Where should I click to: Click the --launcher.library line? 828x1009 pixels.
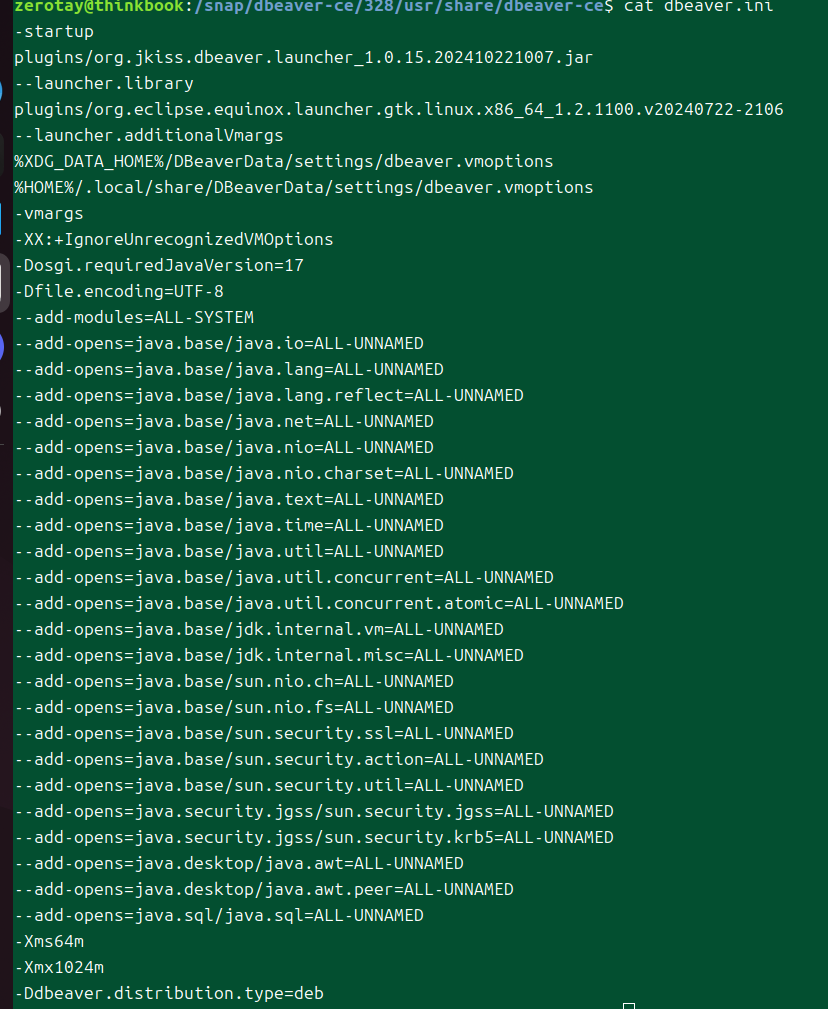pos(104,83)
